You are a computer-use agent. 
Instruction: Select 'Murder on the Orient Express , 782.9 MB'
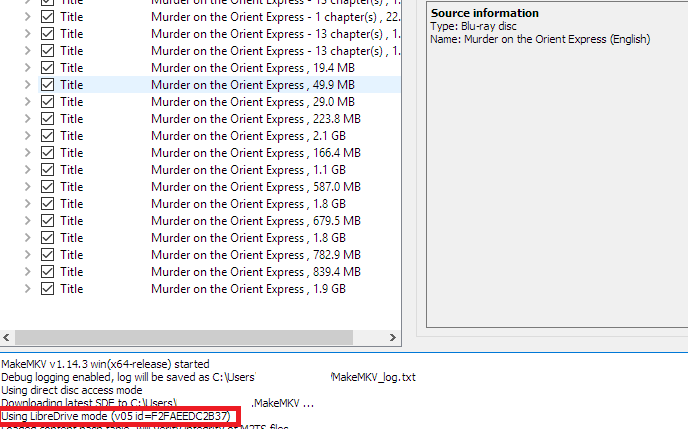(256, 255)
